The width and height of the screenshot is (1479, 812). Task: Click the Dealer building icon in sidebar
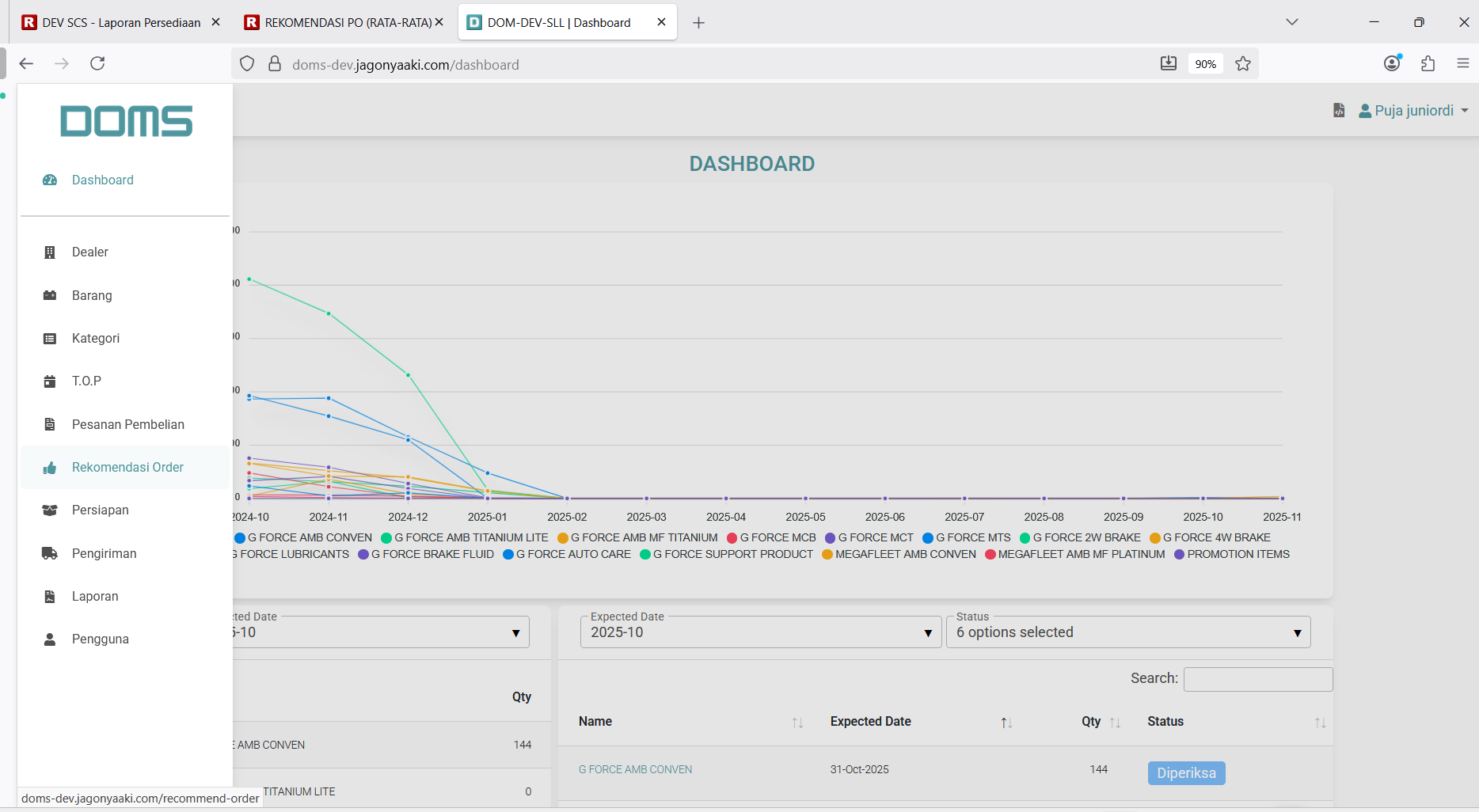tap(50, 252)
